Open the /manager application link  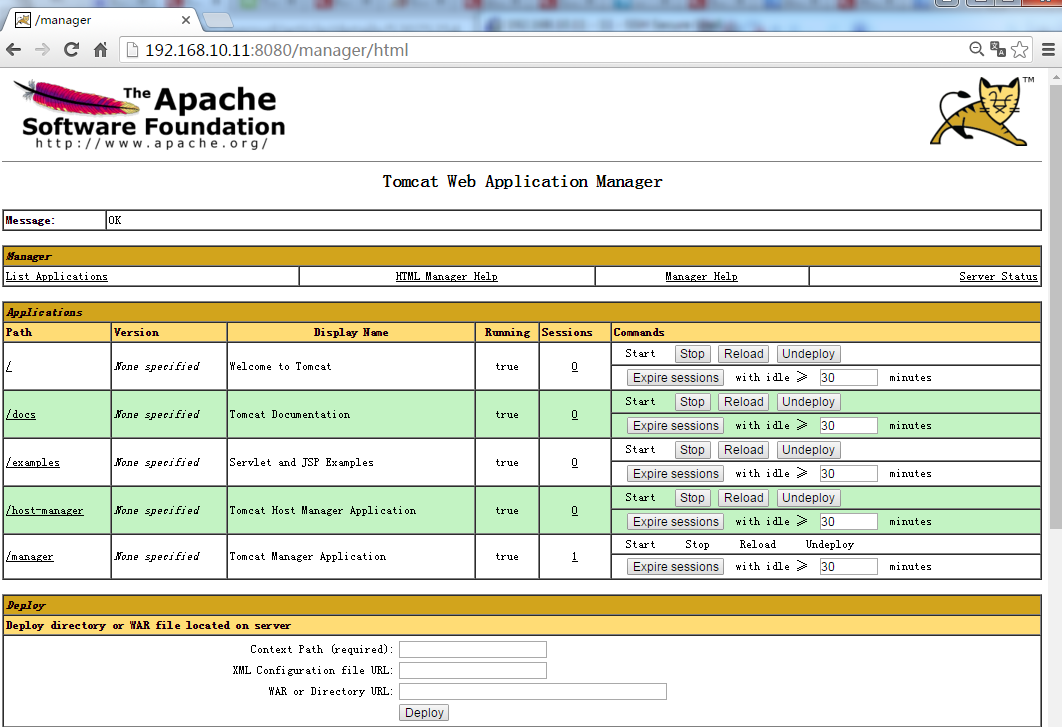(x=30, y=557)
